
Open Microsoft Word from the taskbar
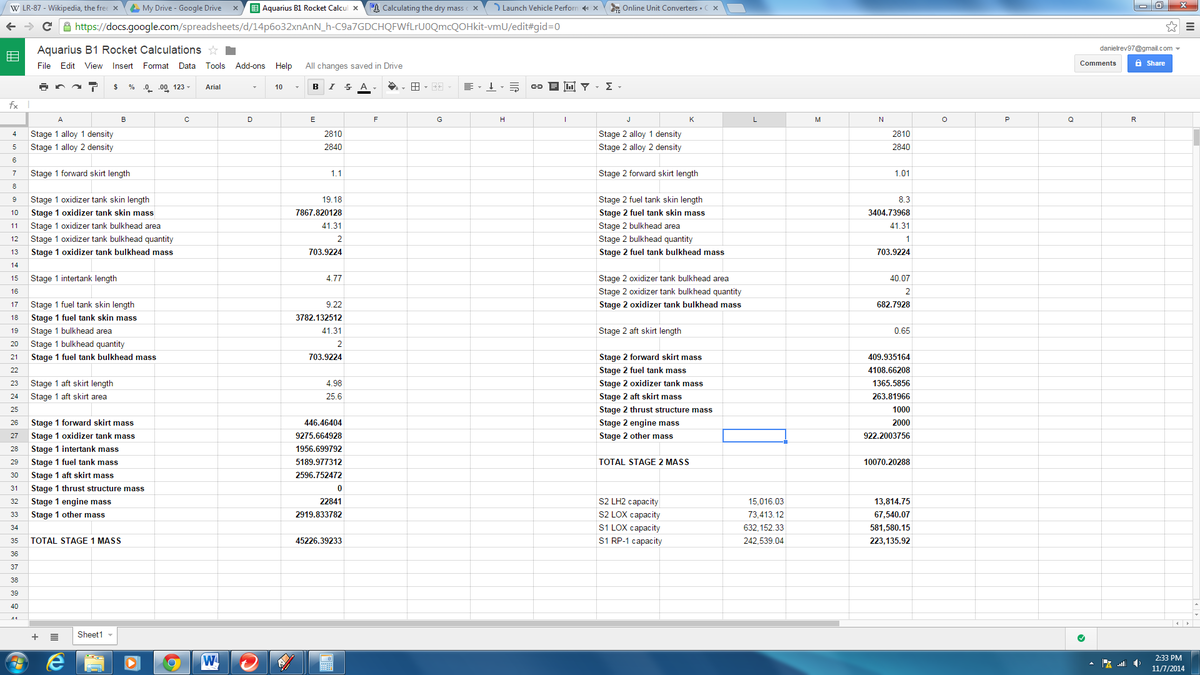coord(213,662)
